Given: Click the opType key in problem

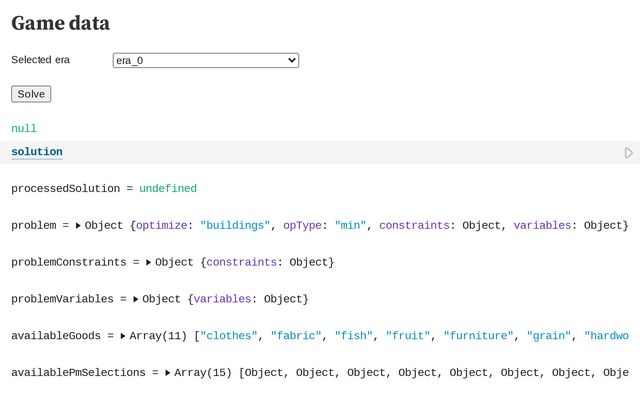Looking at the screenshot, I should [303, 226].
